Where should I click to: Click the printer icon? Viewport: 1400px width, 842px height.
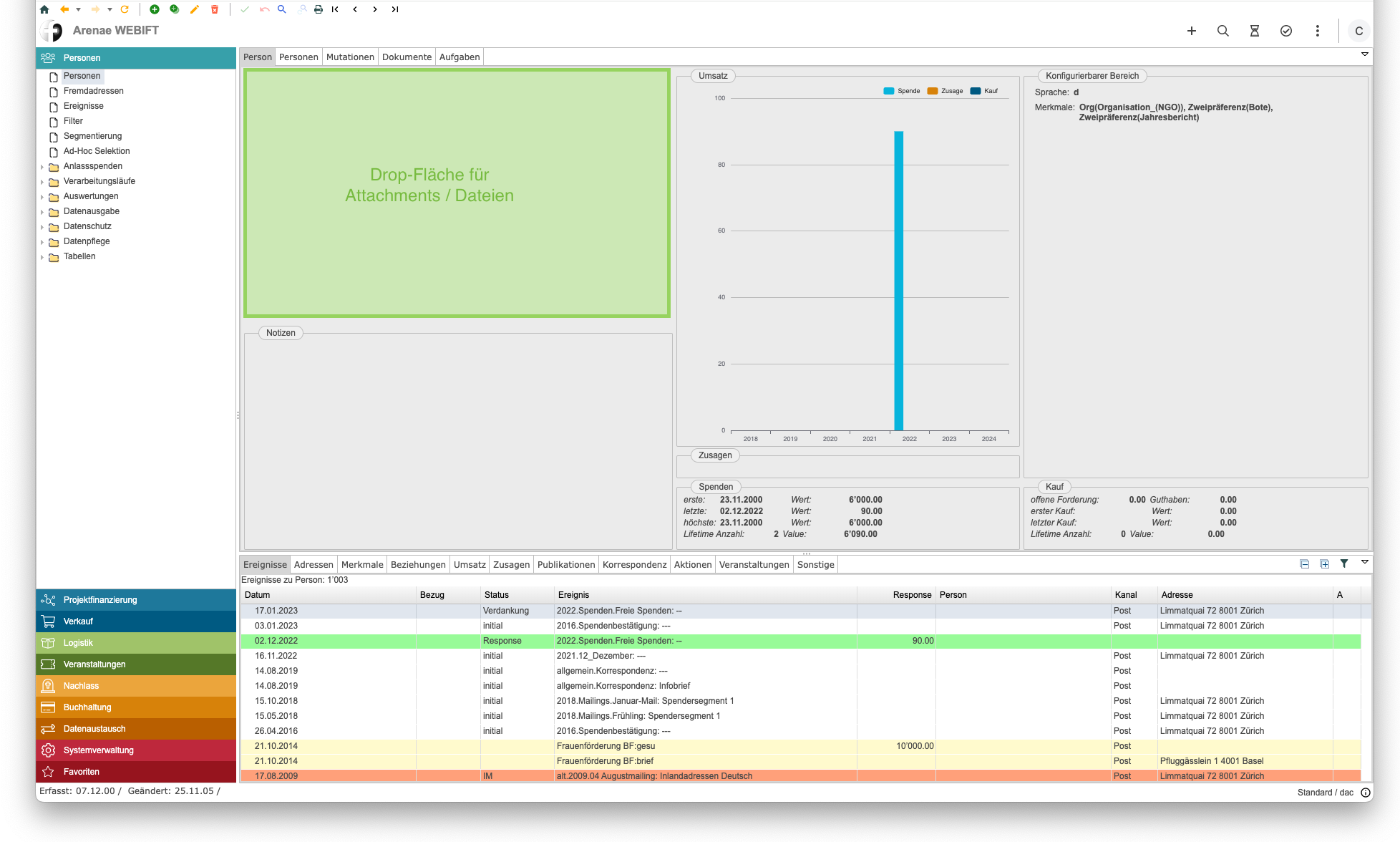coord(319,9)
